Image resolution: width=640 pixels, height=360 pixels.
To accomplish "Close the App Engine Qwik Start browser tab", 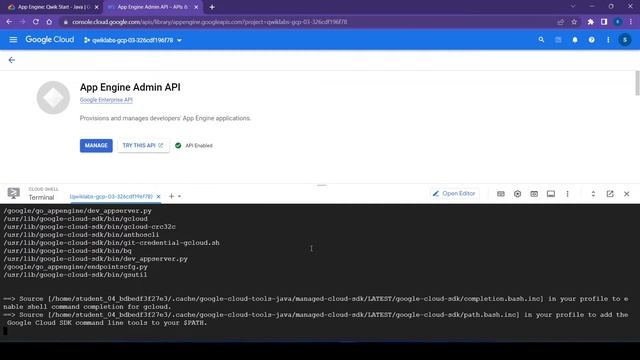I will (97, 7).
